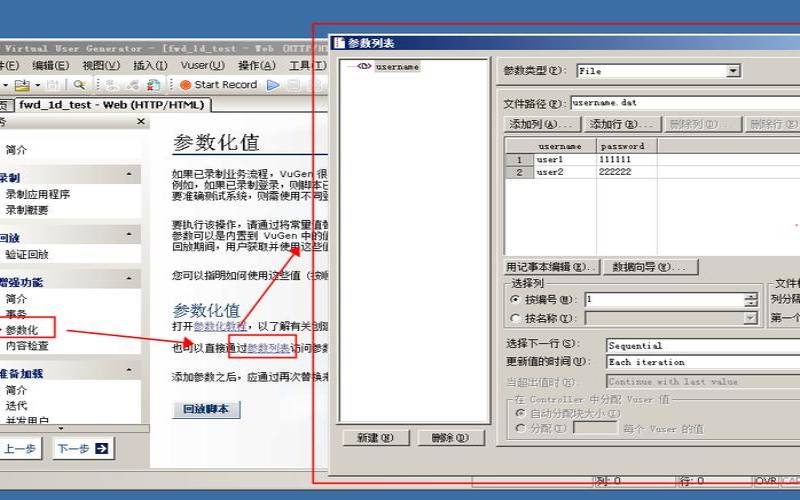Select 验证回放 in tasks pane

point(27,254)
